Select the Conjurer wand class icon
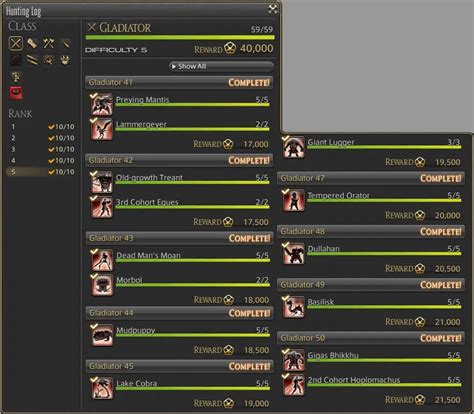474x414 pixels. (x=49, y=60)
